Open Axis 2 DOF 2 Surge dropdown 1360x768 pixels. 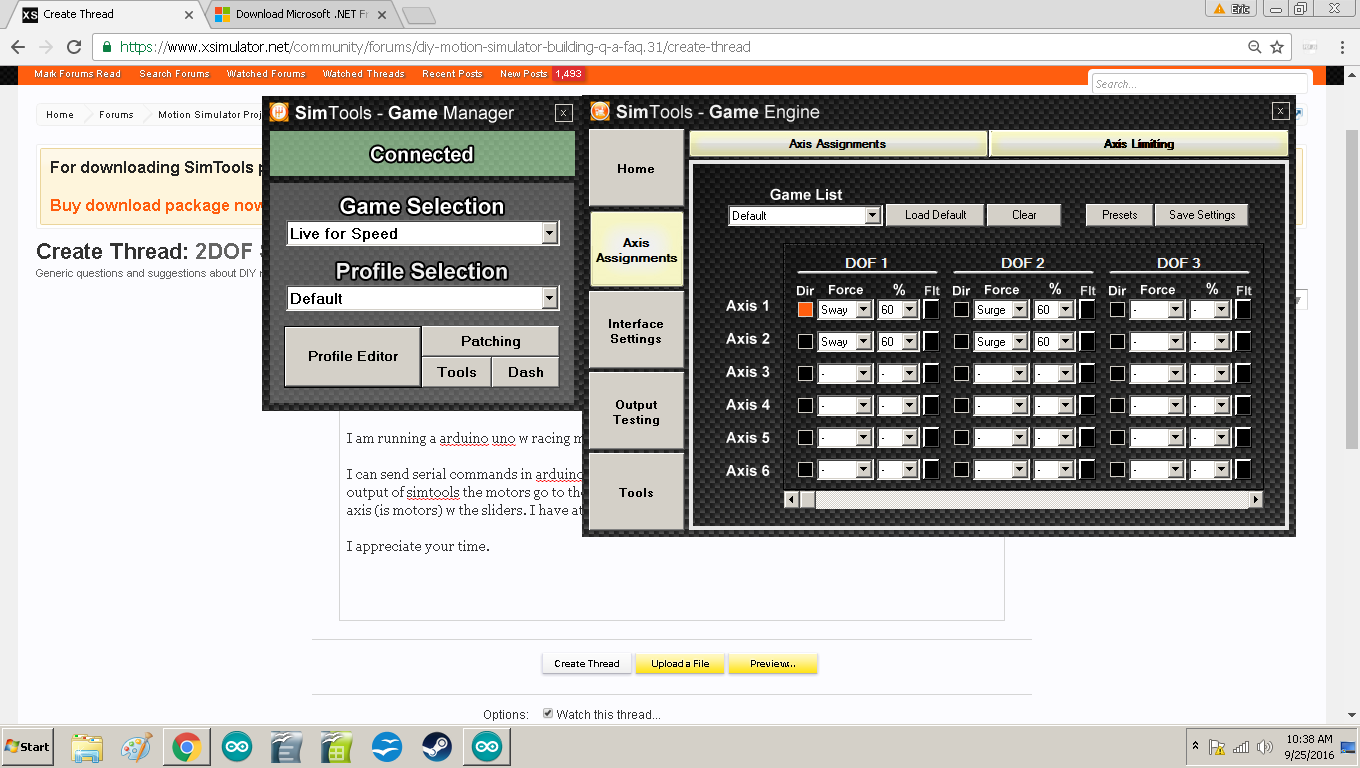pyautogui.click(x=1019, y=341)
